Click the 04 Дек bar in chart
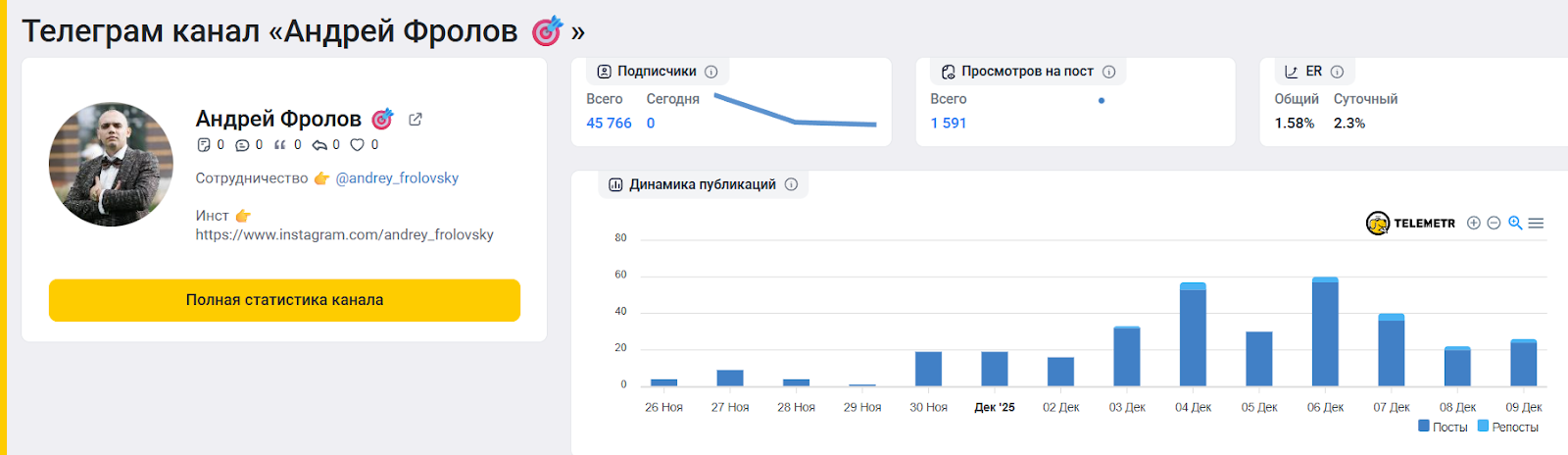The image size is (1568, 455). 1193,335
